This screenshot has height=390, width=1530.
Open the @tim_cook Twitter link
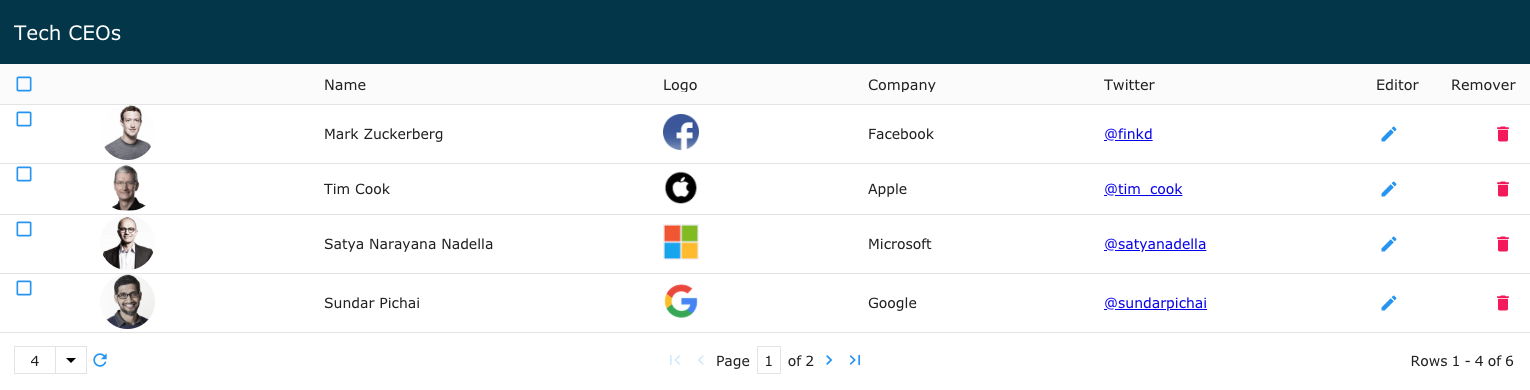pyautogui.click(x=1143, y=189)
